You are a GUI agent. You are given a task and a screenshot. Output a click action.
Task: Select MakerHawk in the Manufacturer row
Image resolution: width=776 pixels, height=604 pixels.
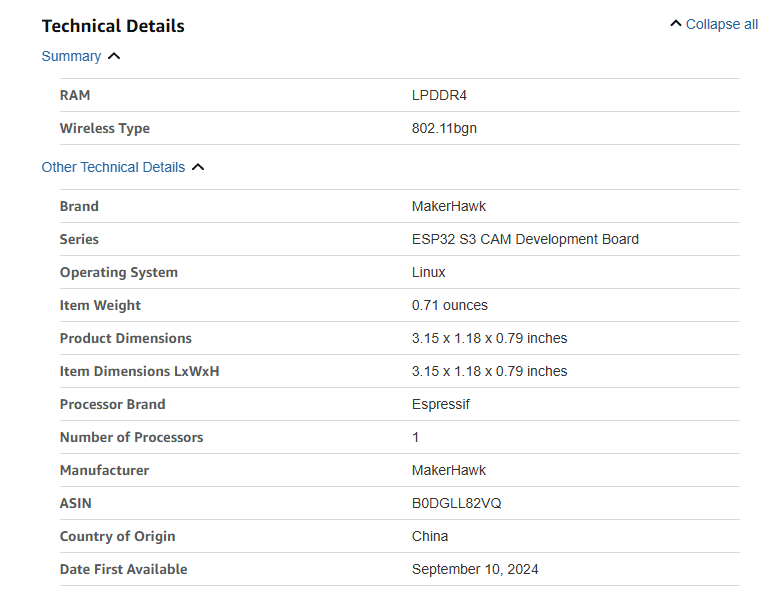[448, 470]
